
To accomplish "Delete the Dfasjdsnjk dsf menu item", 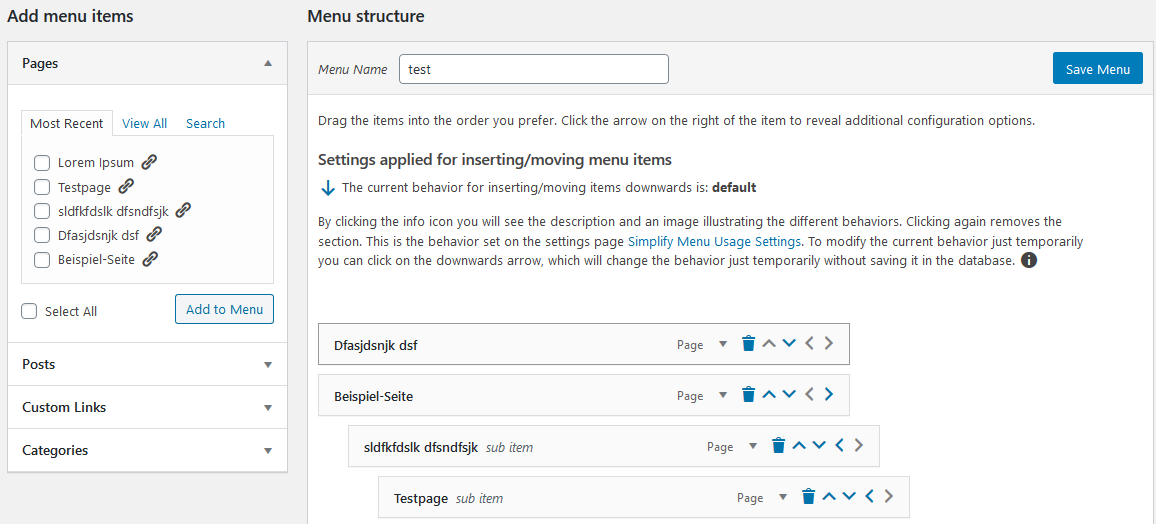I will 748,344.
